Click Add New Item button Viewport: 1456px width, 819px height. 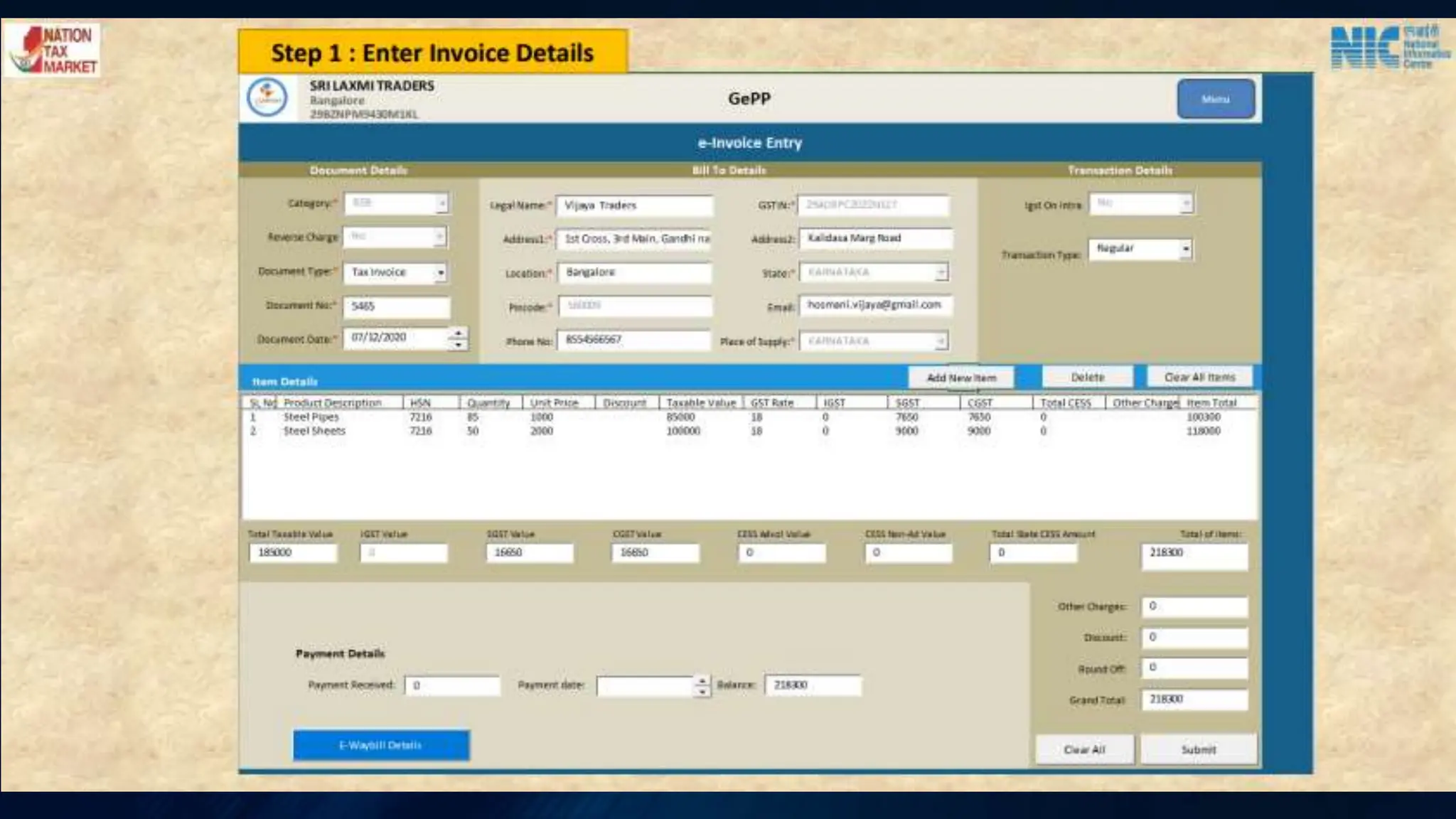tap(960, 378)
